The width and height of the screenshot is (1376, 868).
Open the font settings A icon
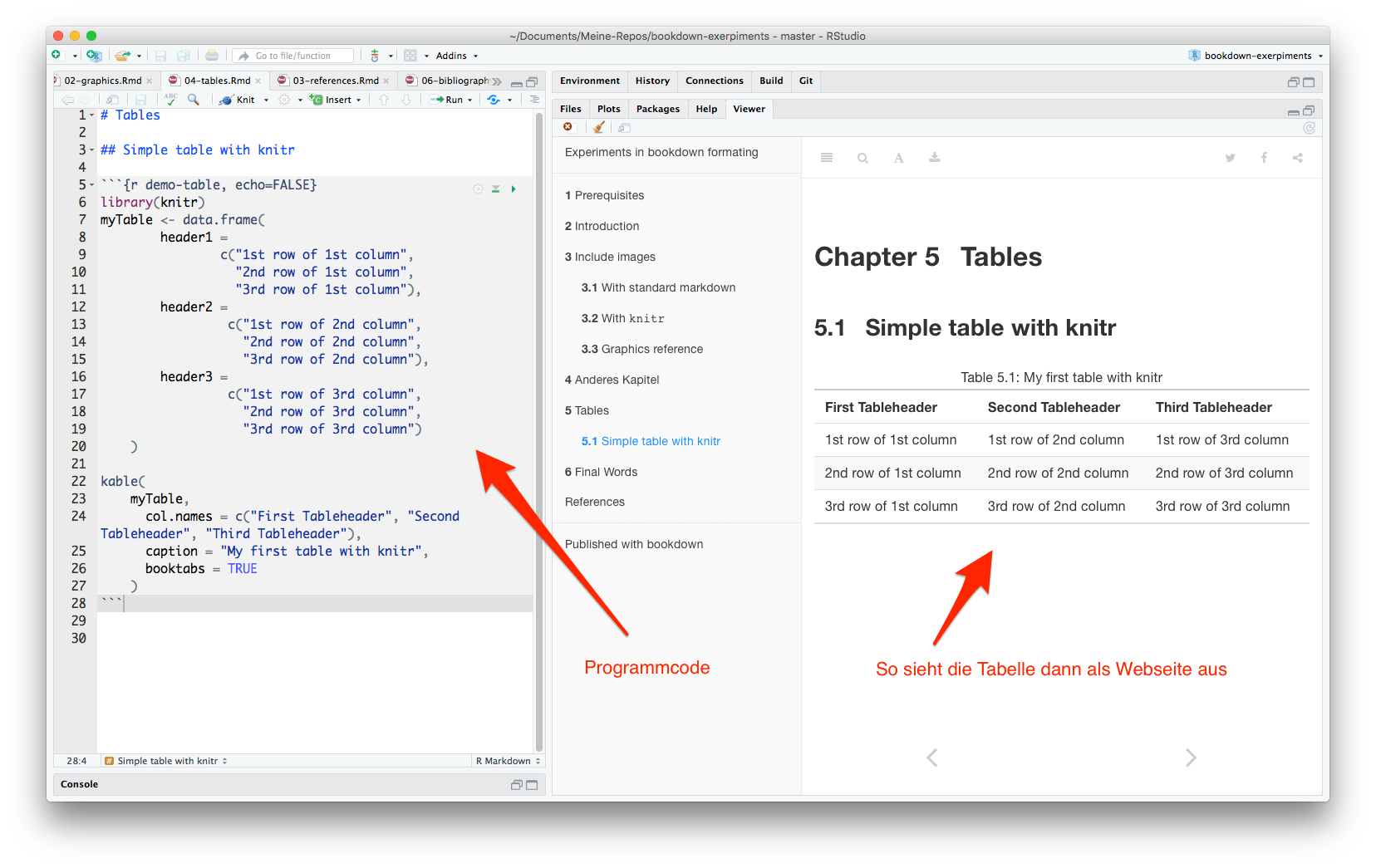pos(899,158)
